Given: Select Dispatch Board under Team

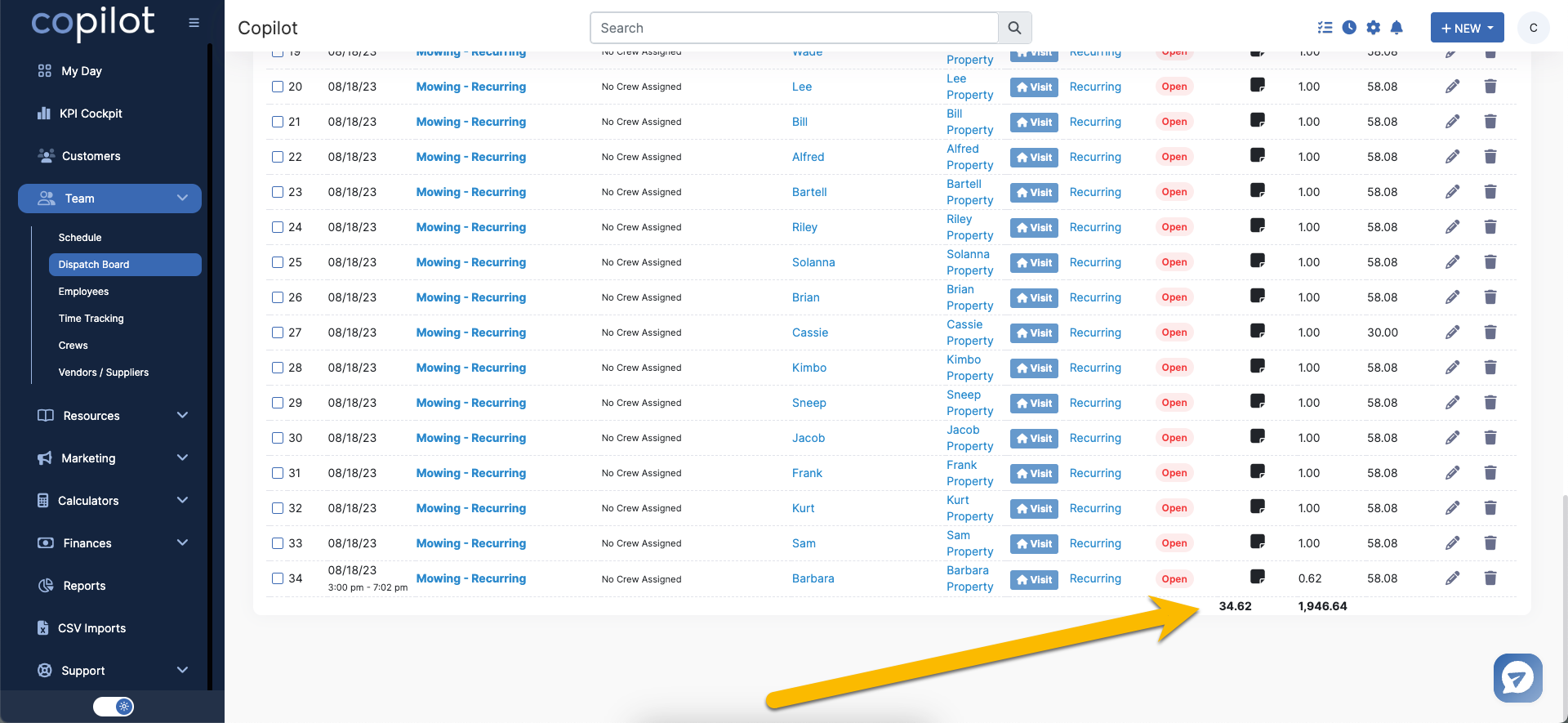Looking at the screenshot, I should (x=125, y=265).
